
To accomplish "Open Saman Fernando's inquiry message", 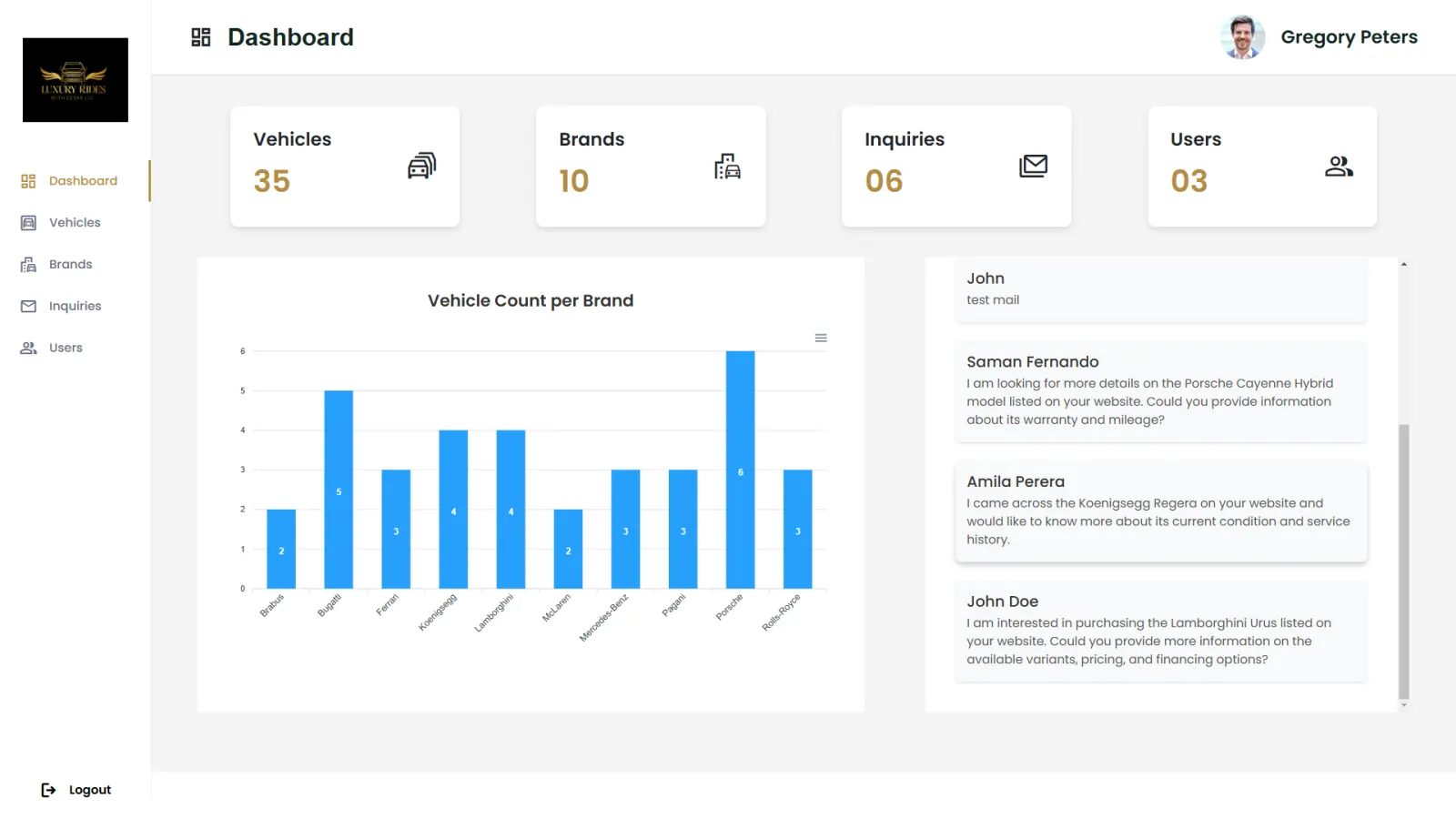I will coord(1160,391).
